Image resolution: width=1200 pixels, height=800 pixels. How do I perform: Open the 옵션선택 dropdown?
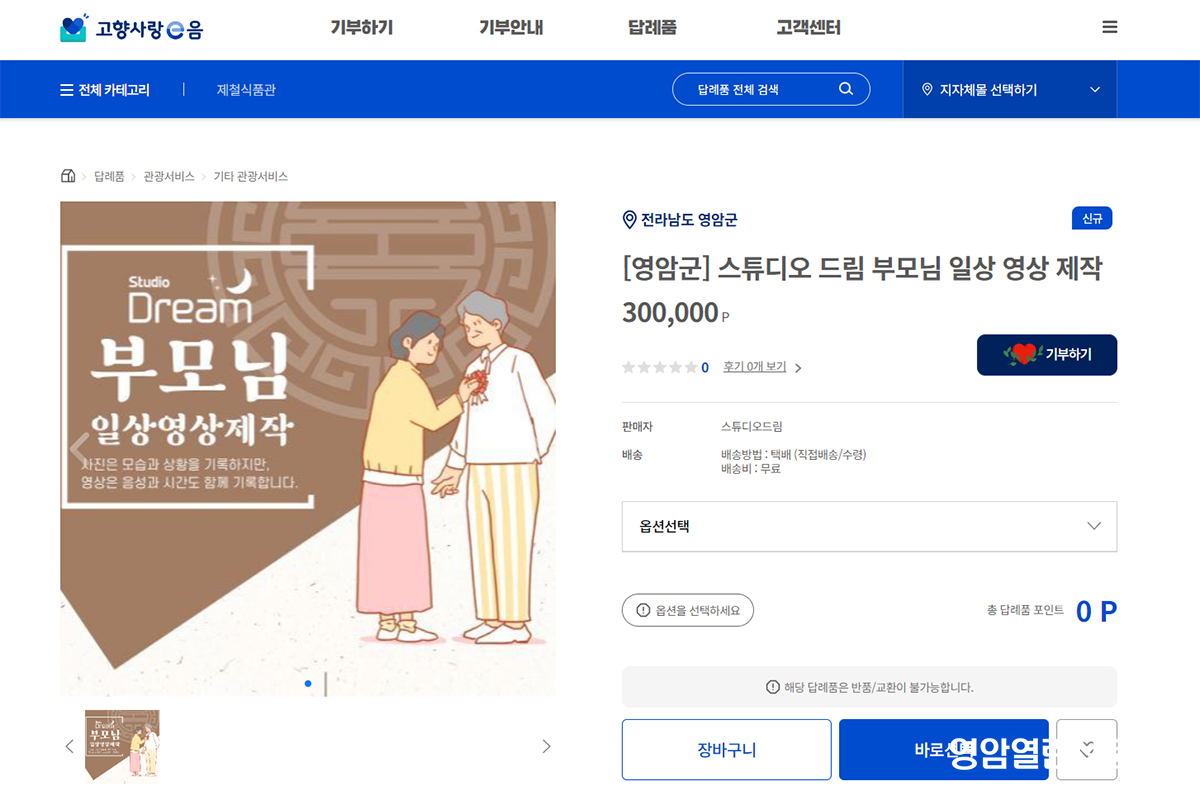869,526
